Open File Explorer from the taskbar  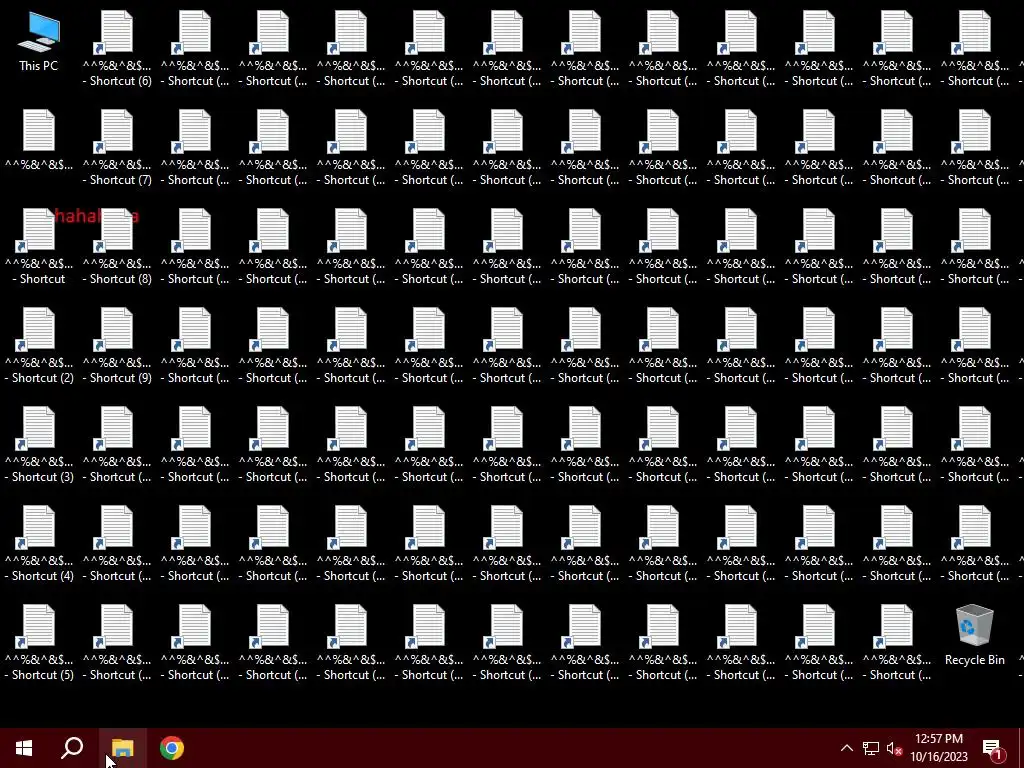122,748
